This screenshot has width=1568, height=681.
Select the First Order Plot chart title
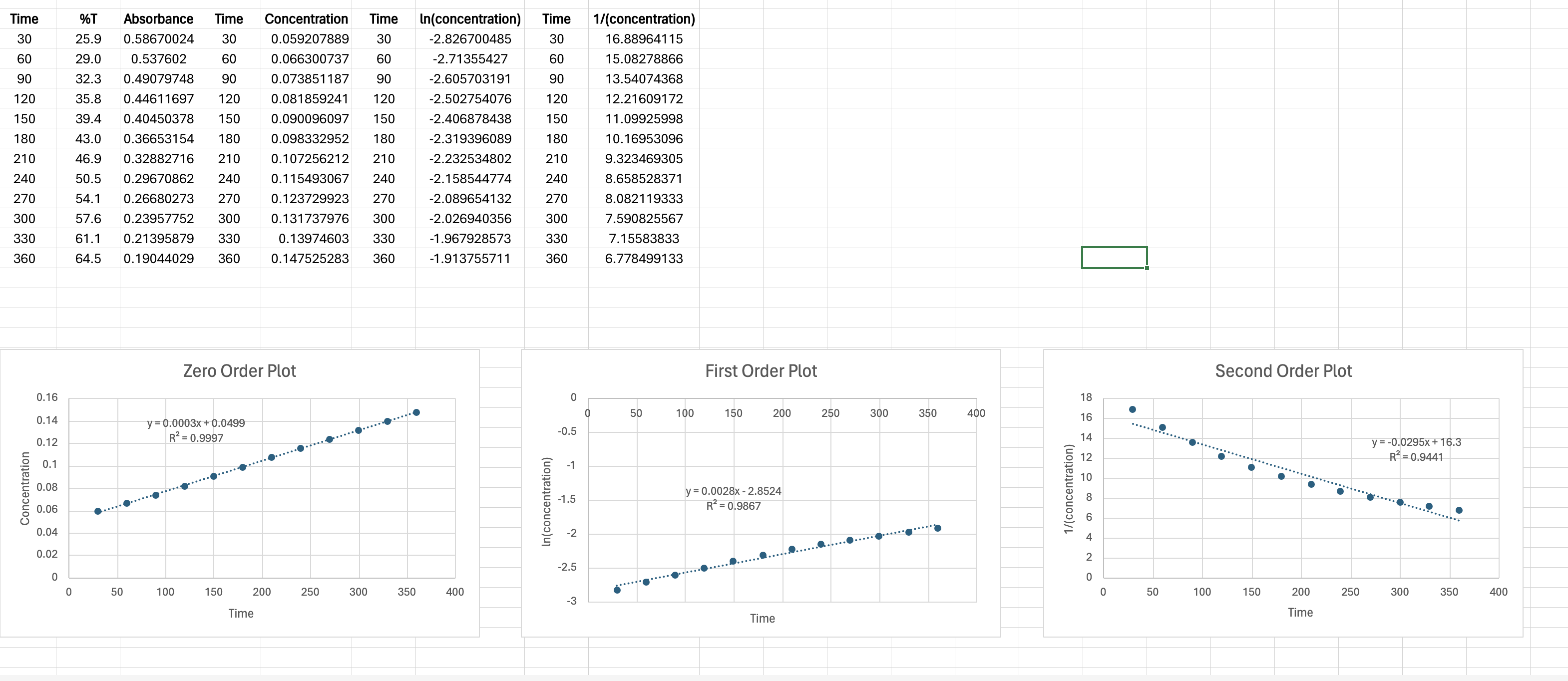(x=761, y=370)
